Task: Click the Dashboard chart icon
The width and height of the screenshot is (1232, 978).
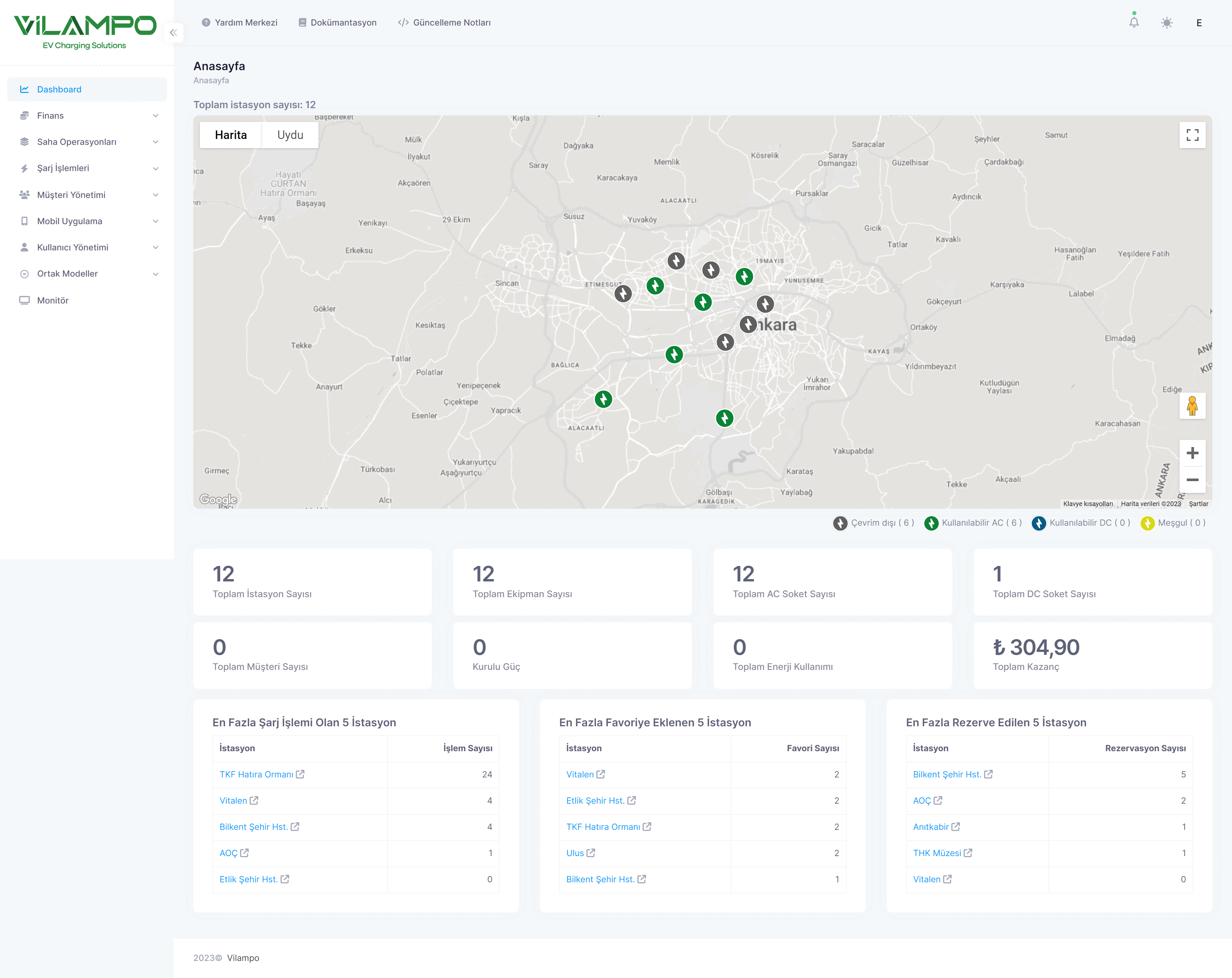Action: click(24, 90)
